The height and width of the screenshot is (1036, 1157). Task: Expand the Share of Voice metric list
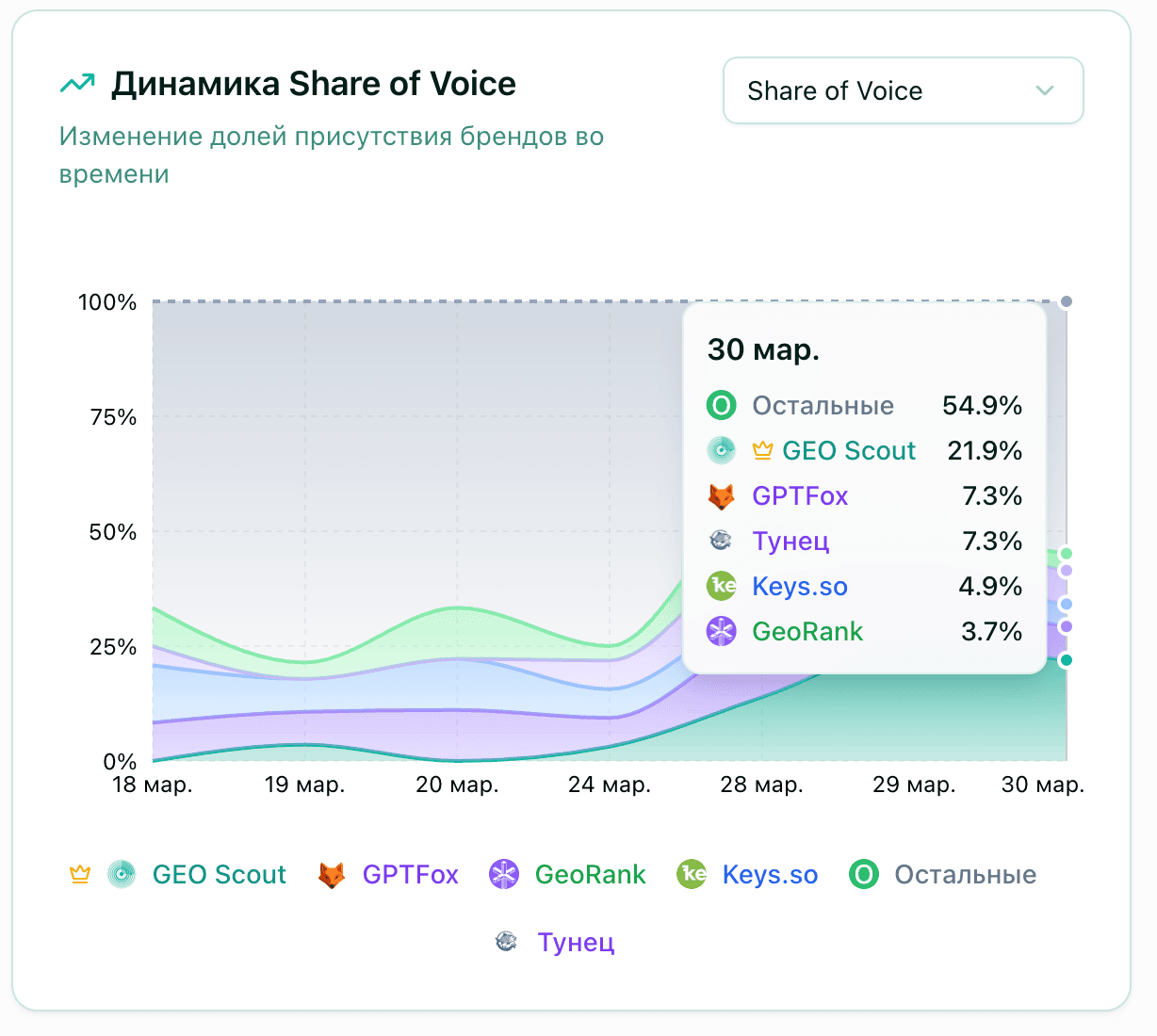903,90
